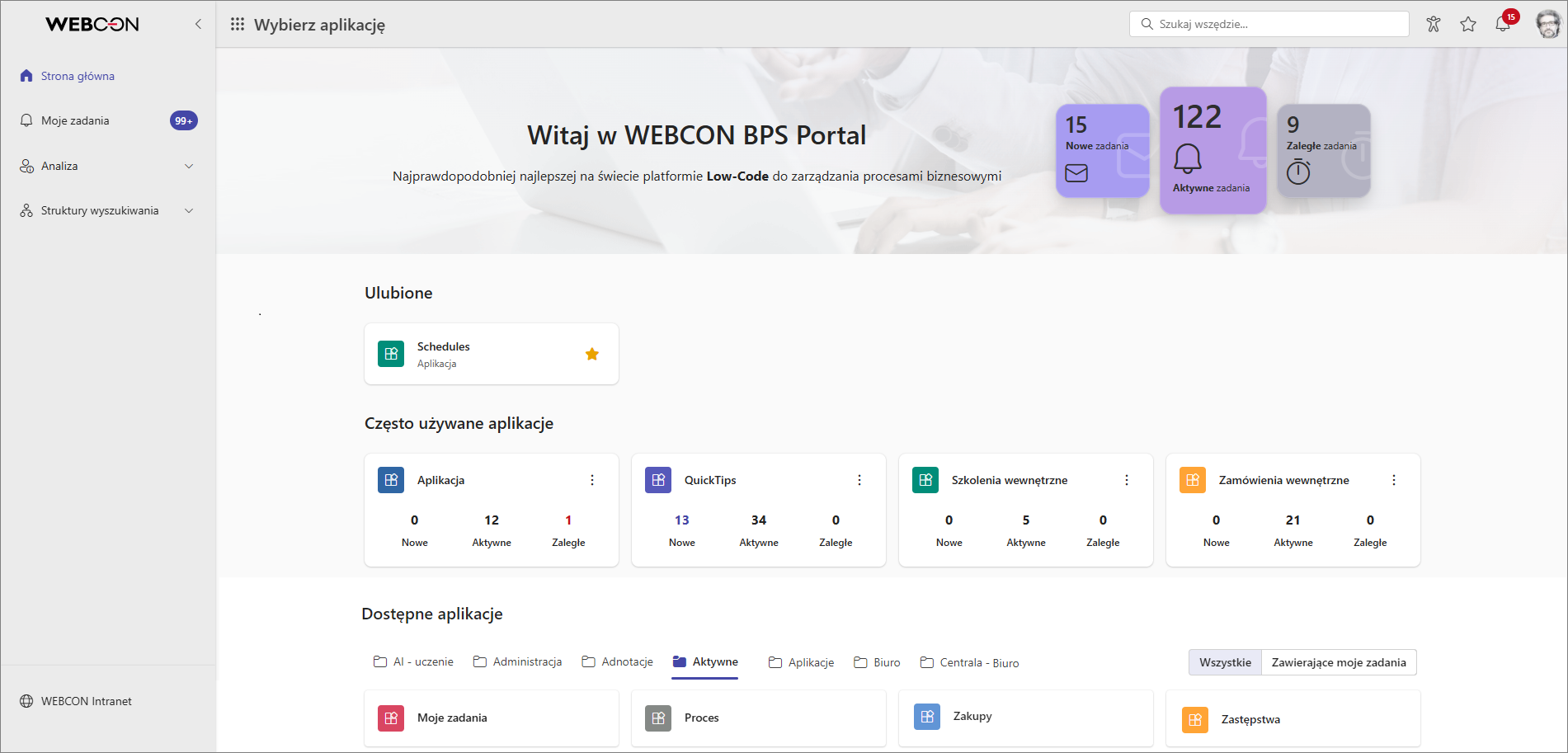This screenshot has width=1568, height=753.
Task: Click the gray Proces app icon
Action: (x=658, y=718)
